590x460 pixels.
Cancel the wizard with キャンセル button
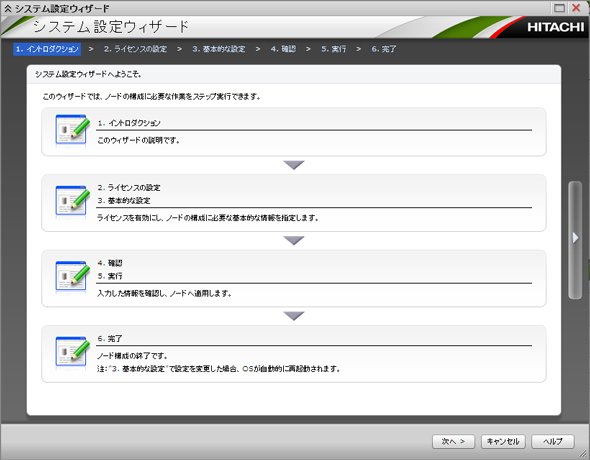point(503,442)
